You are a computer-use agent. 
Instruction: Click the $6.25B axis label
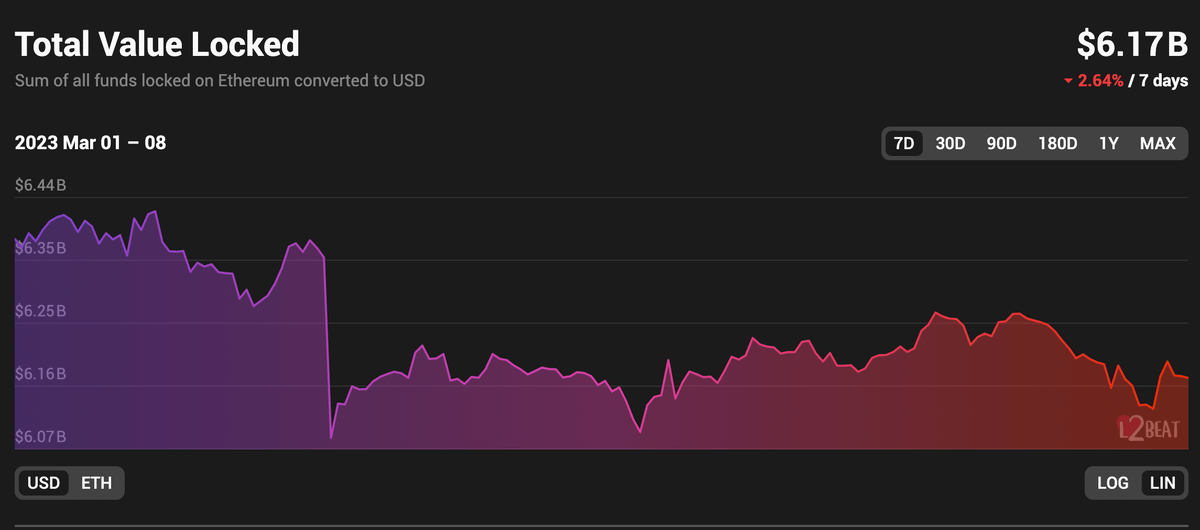pos(41,312)
